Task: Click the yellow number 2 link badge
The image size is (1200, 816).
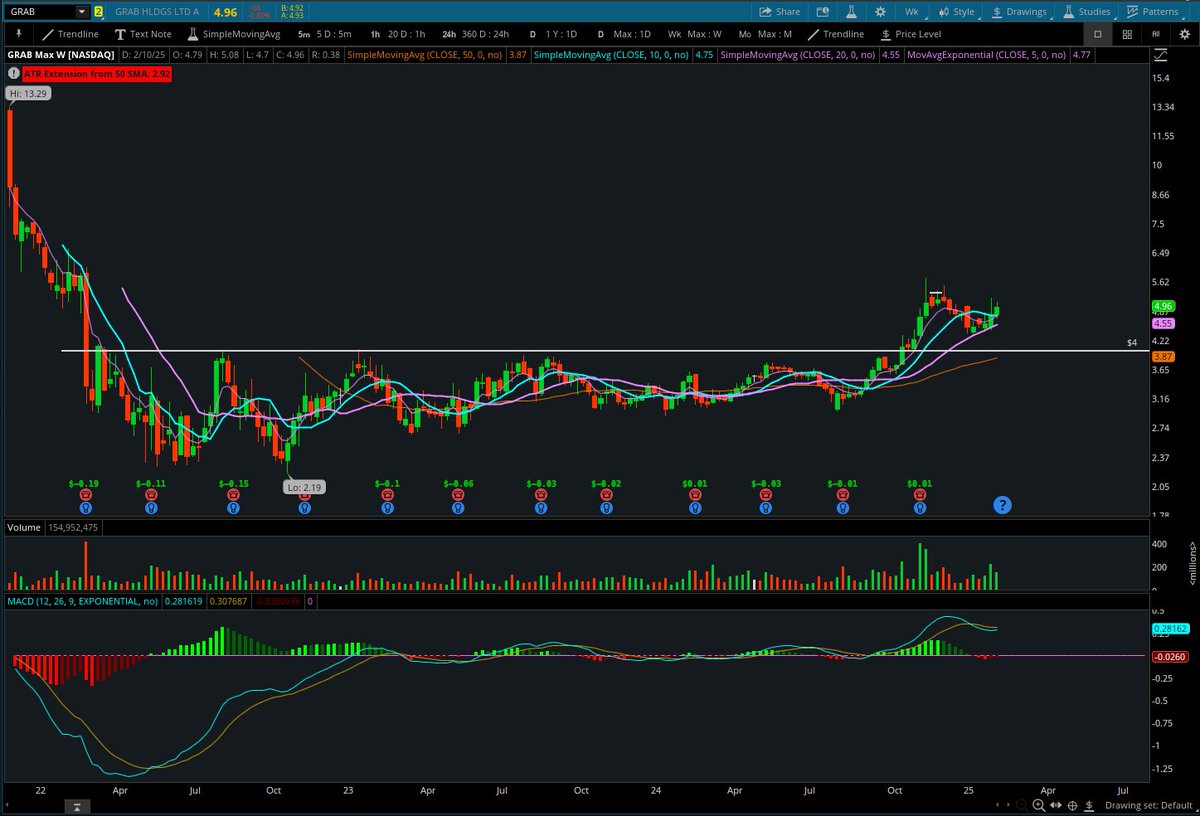Action: coord(98,12)
